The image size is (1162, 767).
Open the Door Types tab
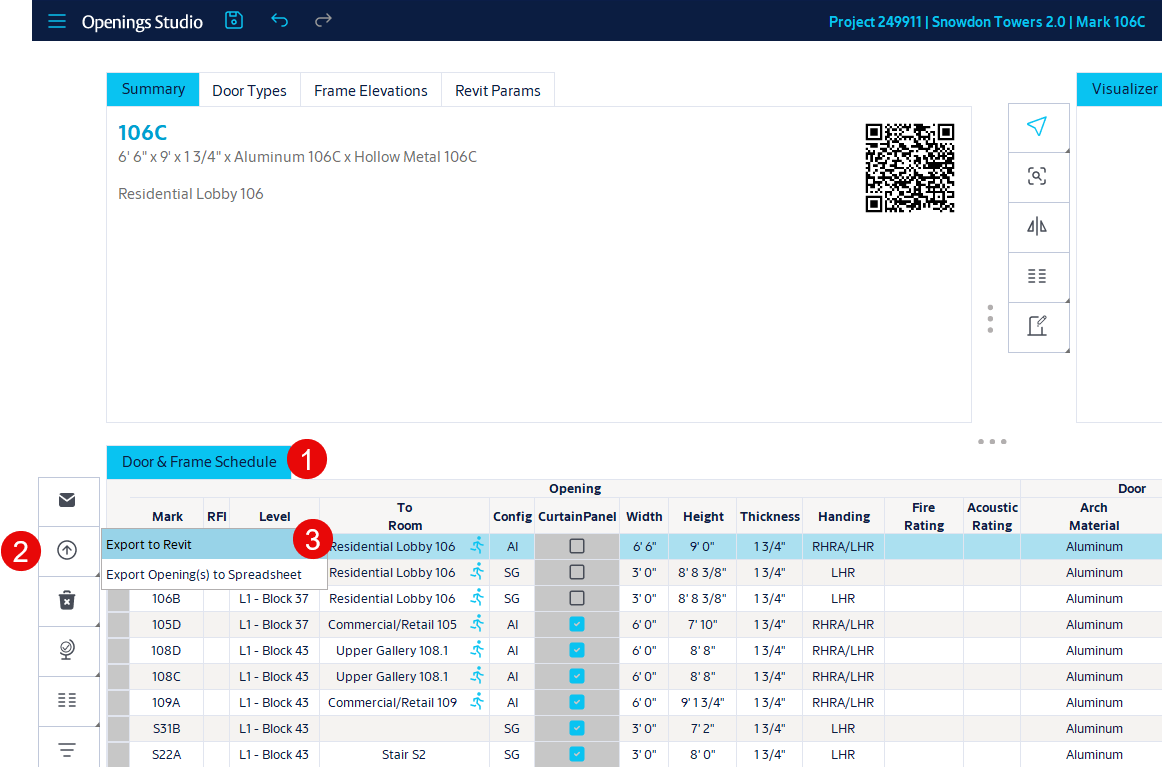250,90
